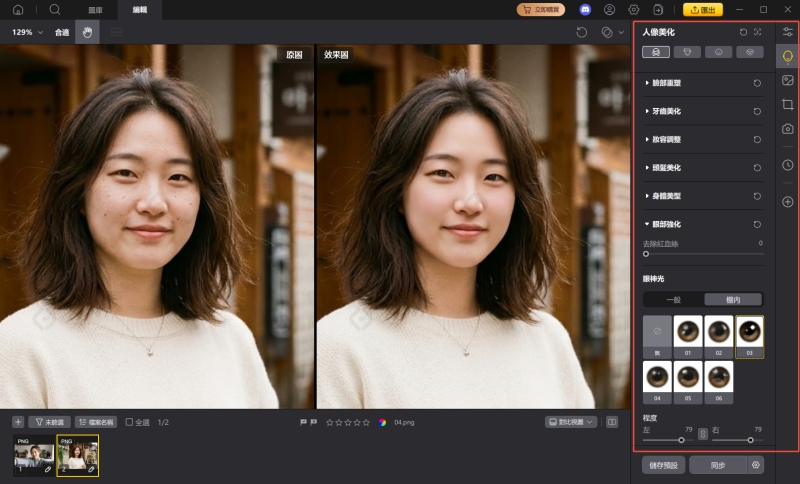The width and height of the screenshot is (800, 484).
Task: Click the 立即購買 buy now button
Action: pos(541,10)
